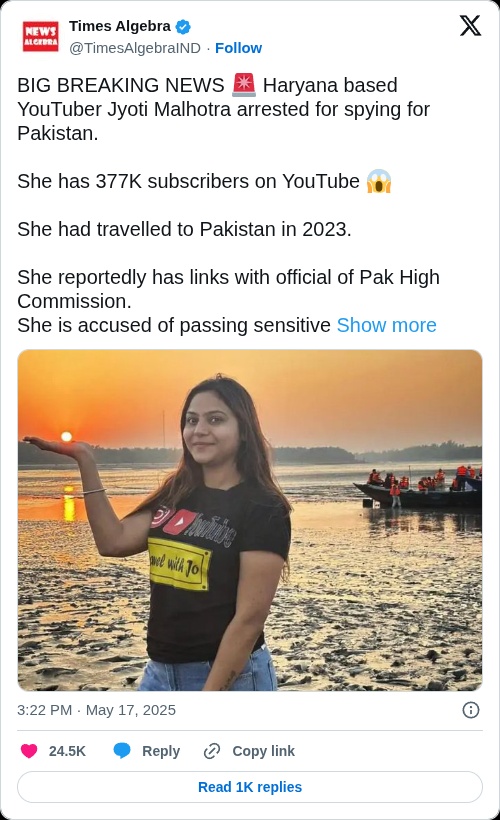Click the blue verified badge
Screen dimensions: 500x820
pyautogui.click(x=183, y=26)
